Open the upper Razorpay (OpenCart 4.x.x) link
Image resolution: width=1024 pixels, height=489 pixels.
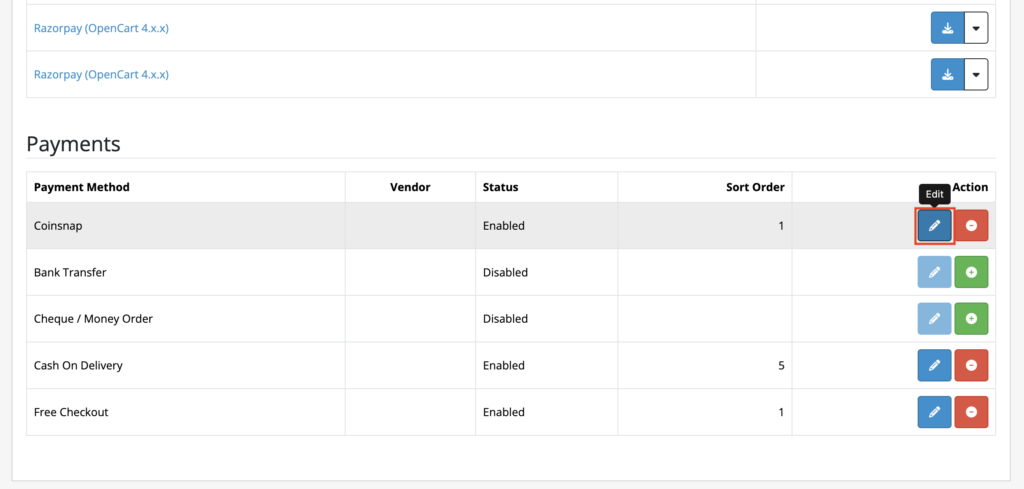101,28
